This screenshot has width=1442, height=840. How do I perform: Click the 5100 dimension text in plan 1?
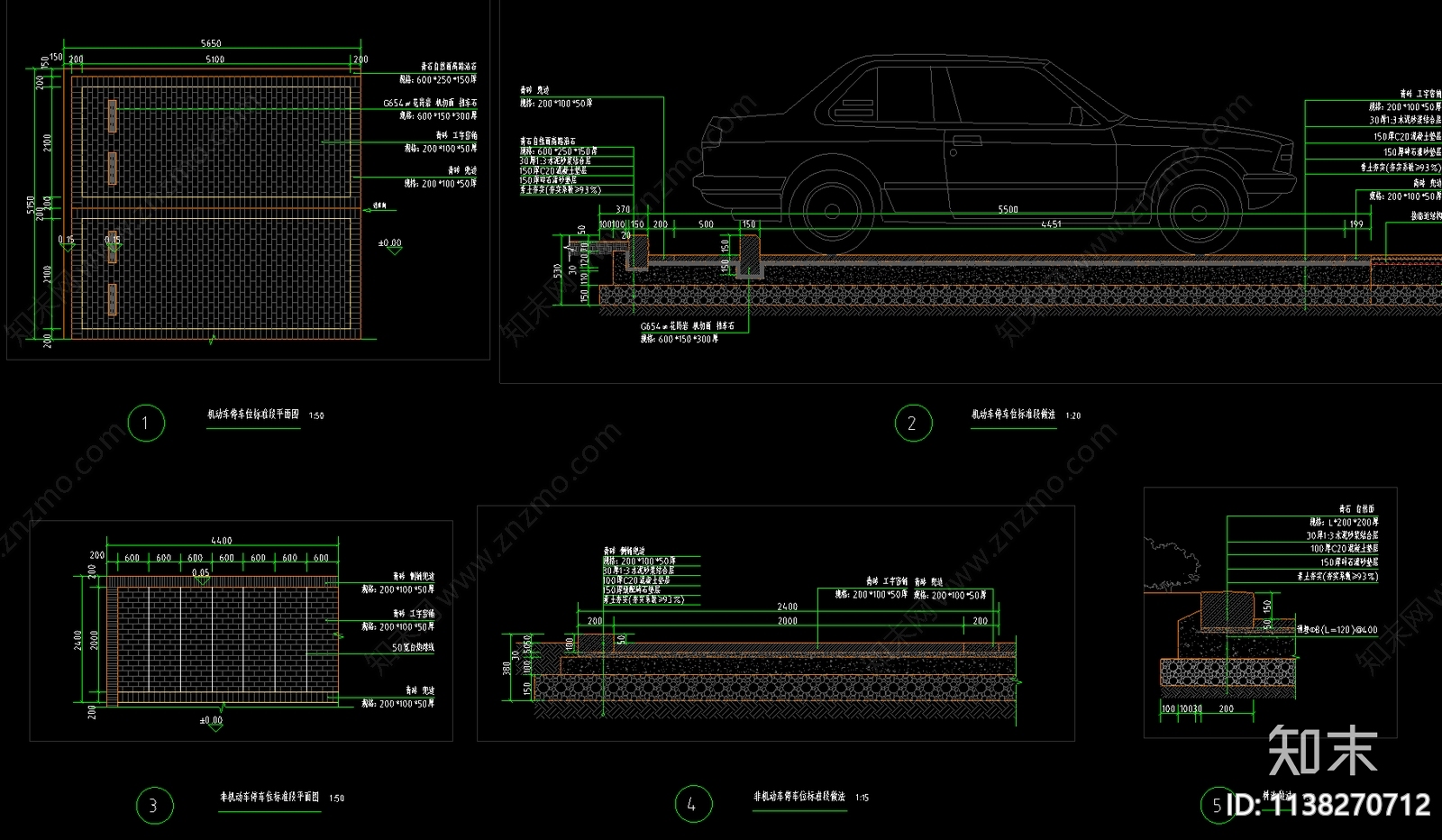214,59
